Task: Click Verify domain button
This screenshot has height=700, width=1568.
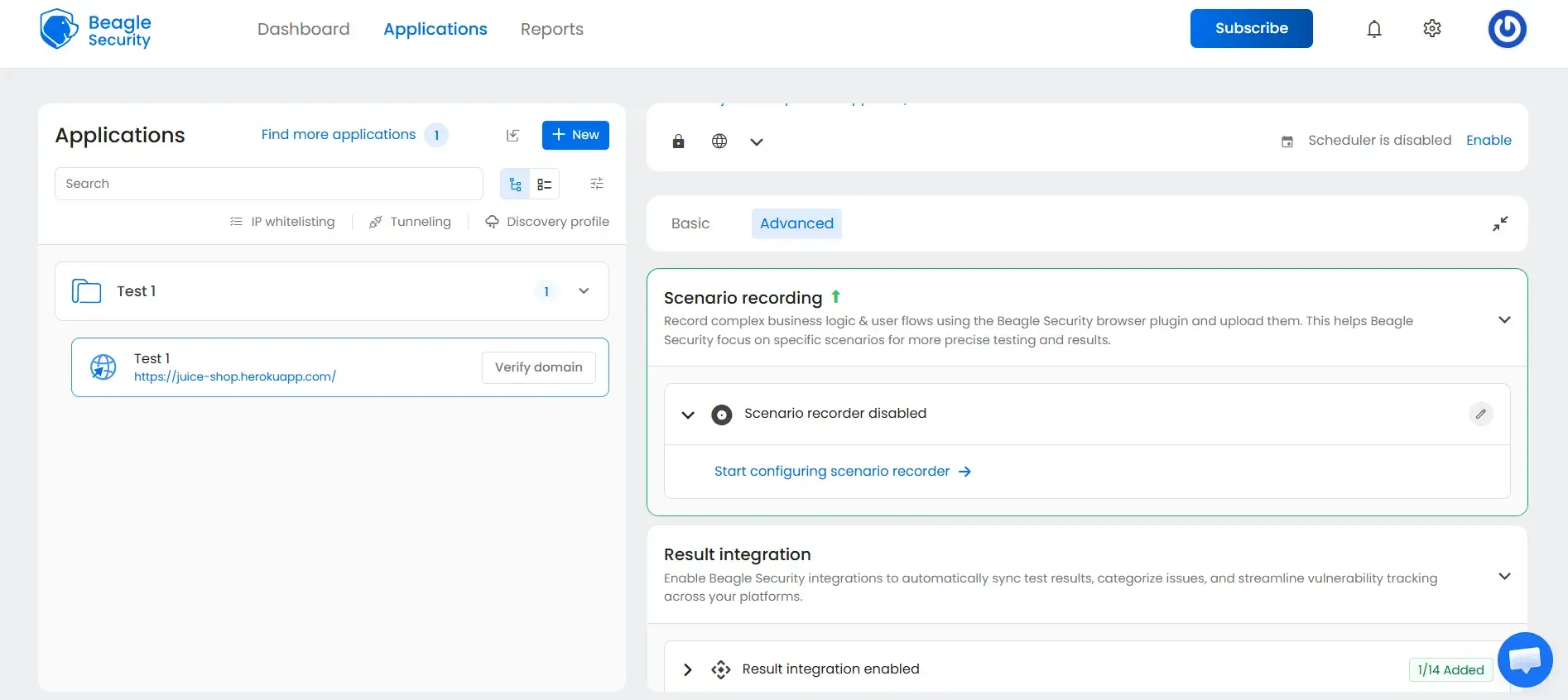Action: point(539,367)
